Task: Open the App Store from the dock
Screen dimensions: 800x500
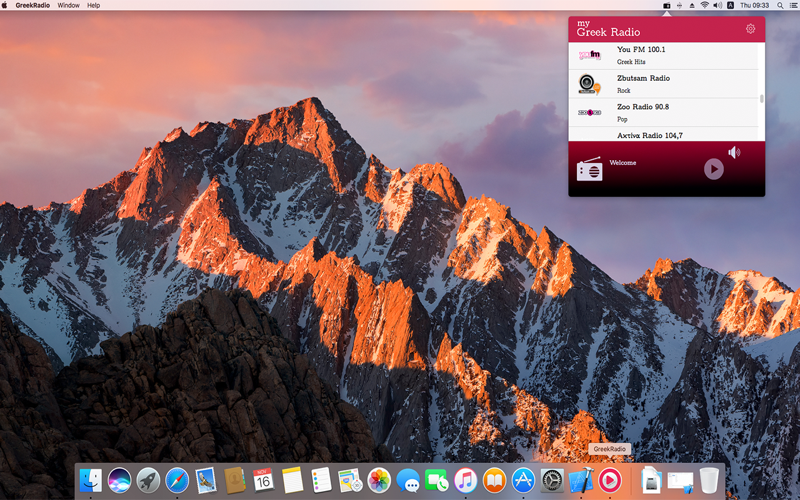Action: [x=523, y=480]
